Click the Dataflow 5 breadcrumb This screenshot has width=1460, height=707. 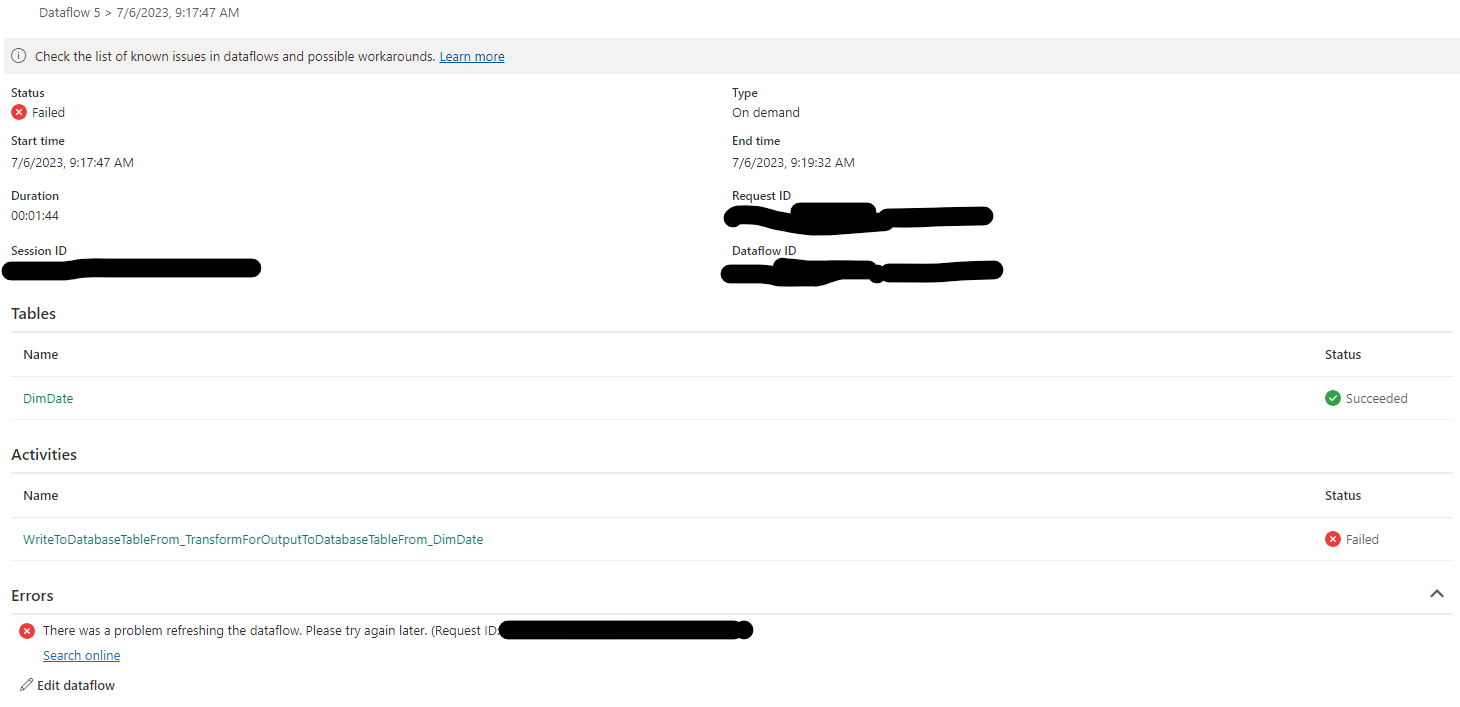pos(69,13)
